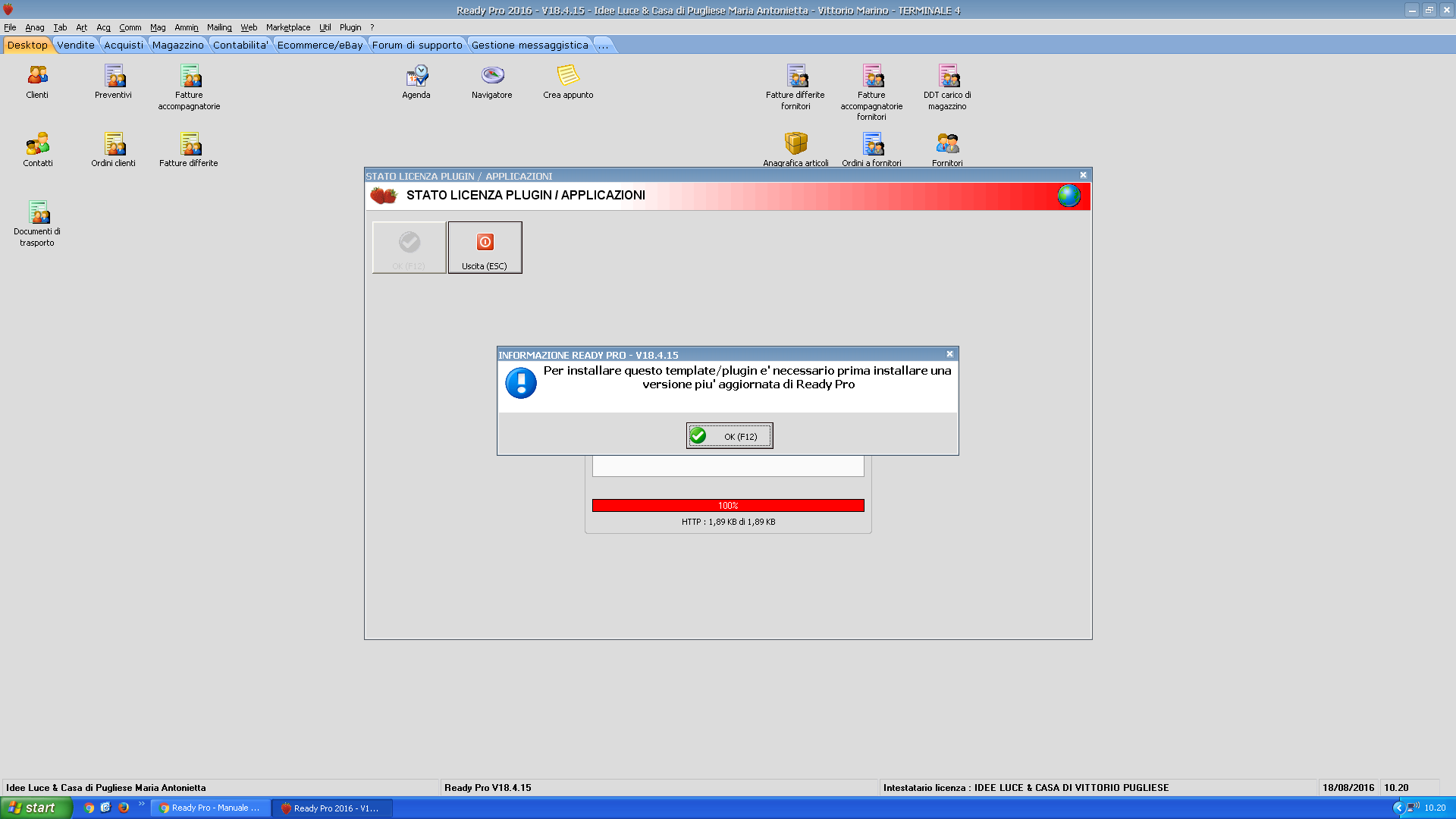Viewport: 1456px width, 819px height.
Task: Click the ... extra tab
Action: click(604, 45)
